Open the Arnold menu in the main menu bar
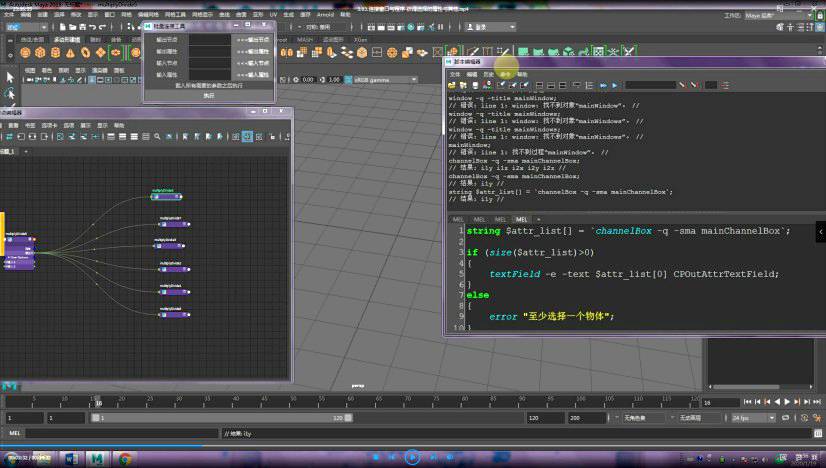Viewport: 826px width, 468px height. (325, 15)
